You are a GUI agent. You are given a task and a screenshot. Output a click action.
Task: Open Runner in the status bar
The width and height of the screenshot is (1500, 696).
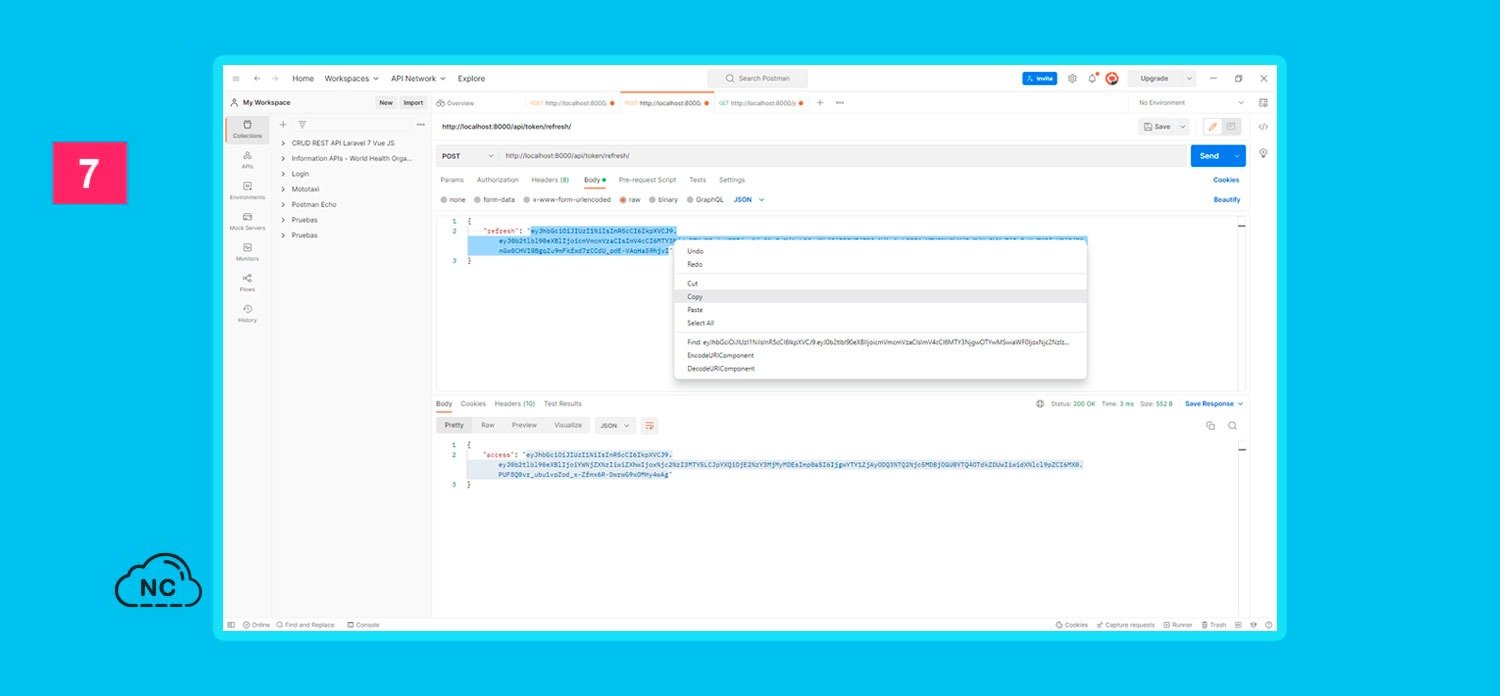tap(1178, 625)
